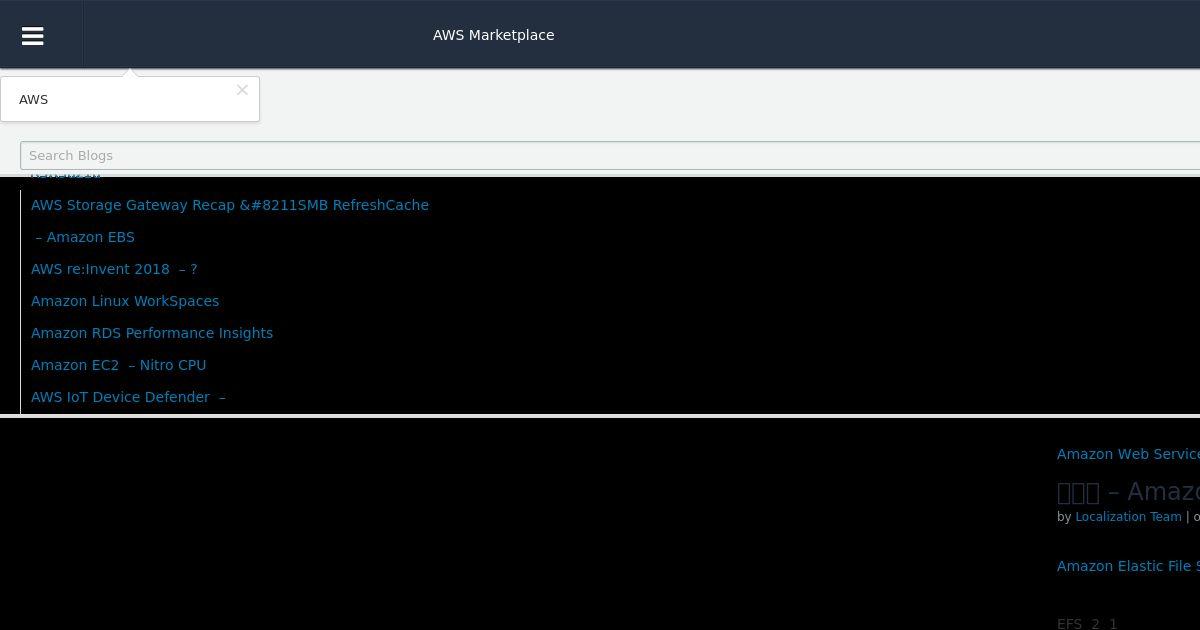
Task: Open AWS Storage Gateway Recap post
Action: (x=230, y=205)
